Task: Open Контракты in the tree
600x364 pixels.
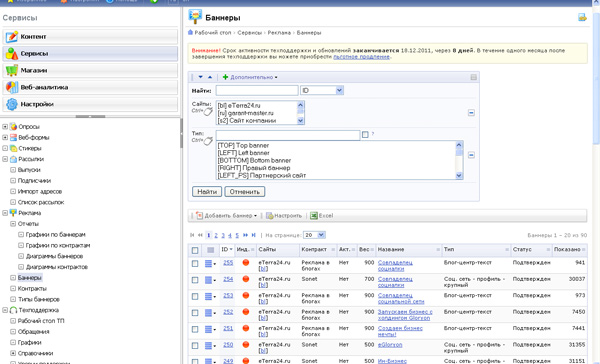Action: coord(32,288)
